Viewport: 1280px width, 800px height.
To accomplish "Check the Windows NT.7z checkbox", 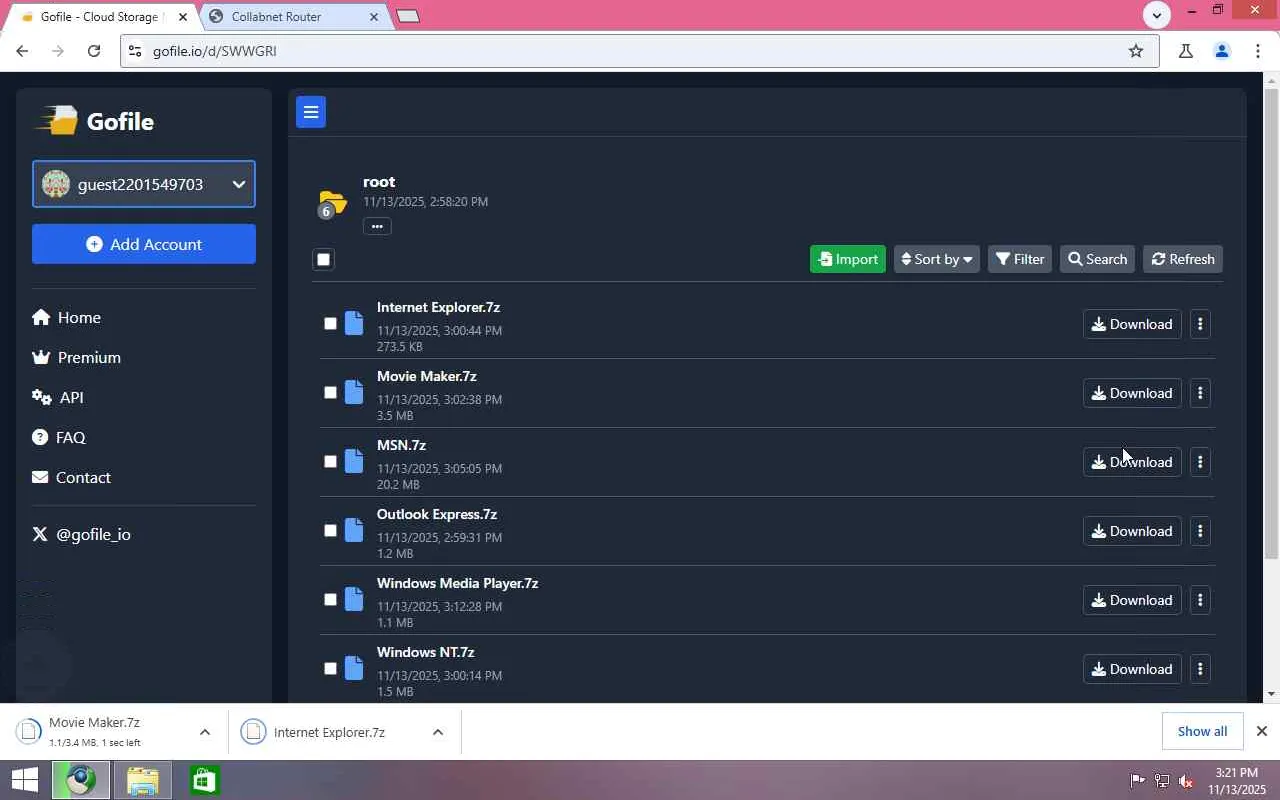I will tap(330, 668).
